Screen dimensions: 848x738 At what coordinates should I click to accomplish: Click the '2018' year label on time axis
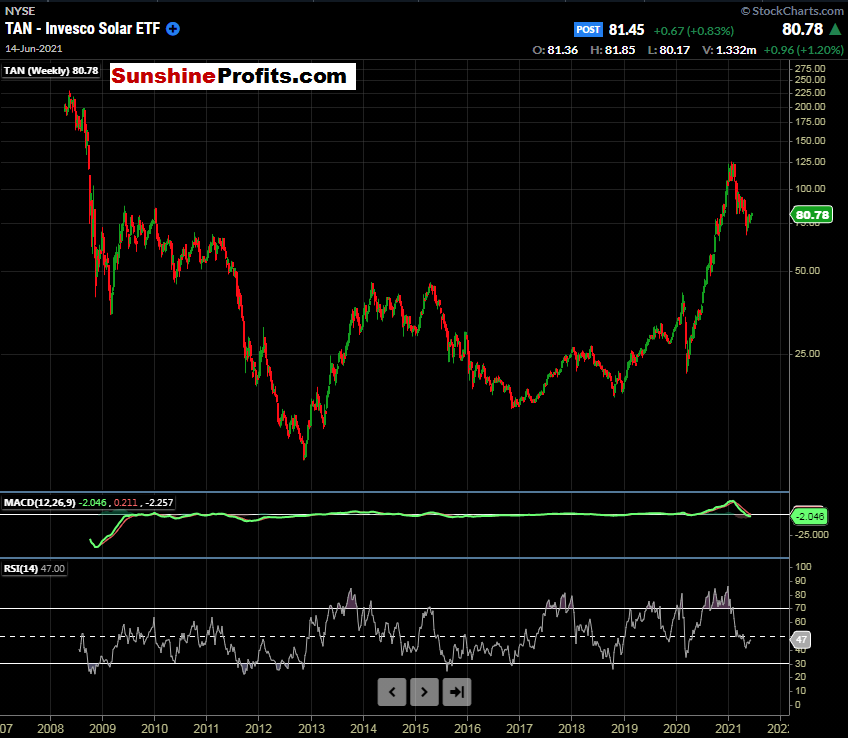click(x=572, y=729)
